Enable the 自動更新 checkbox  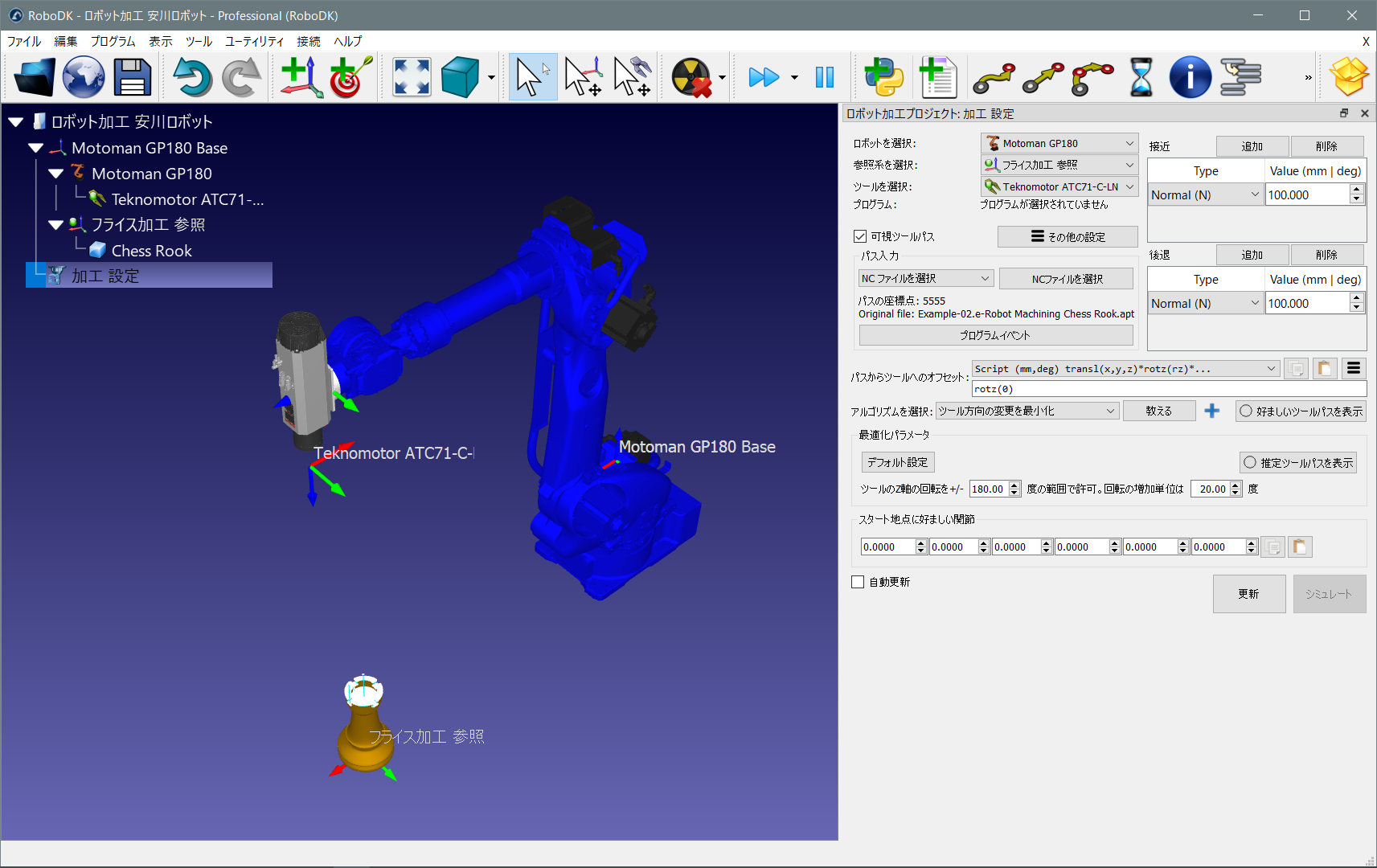point(858,582)
